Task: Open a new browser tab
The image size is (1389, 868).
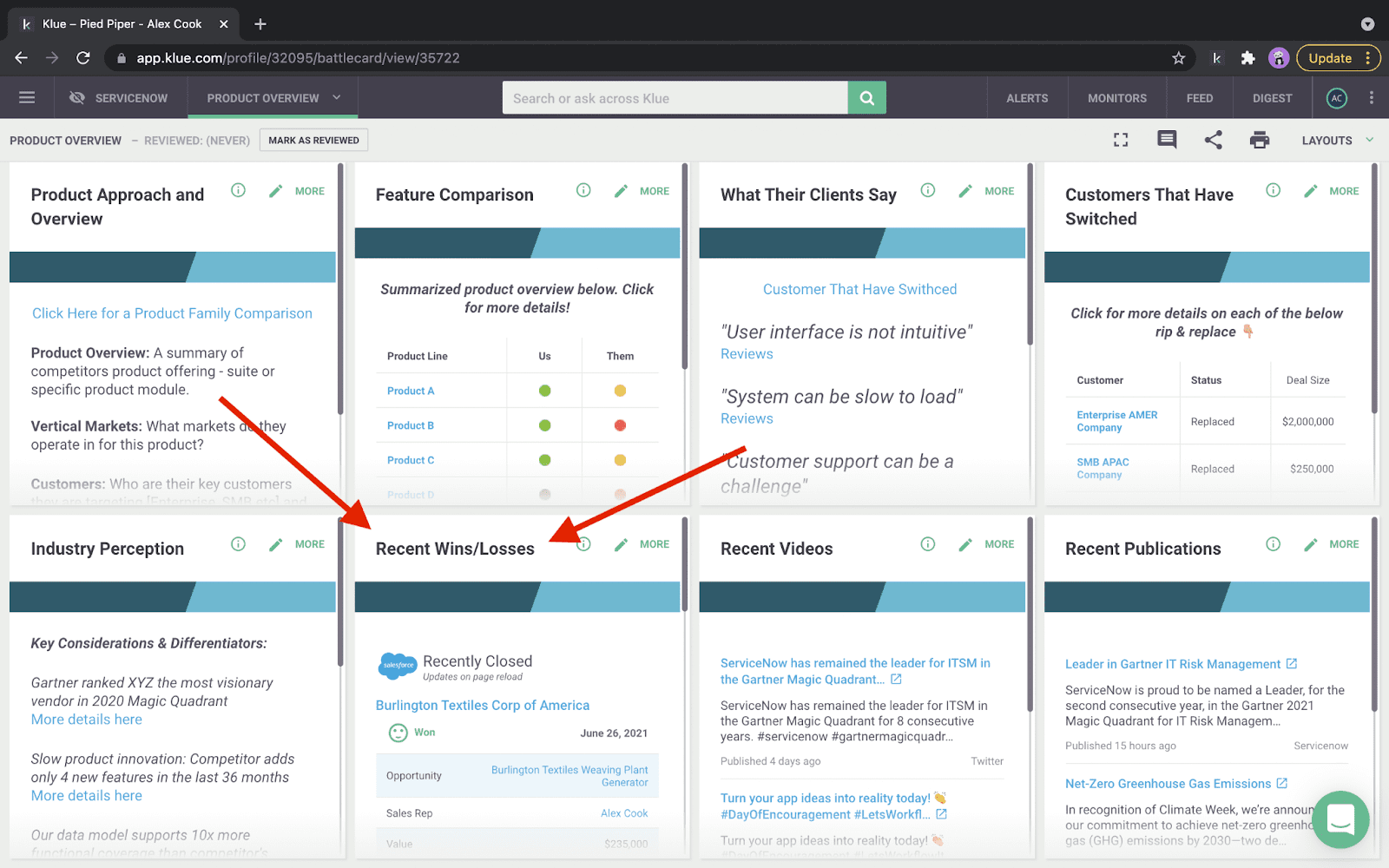Action: click(x=260, y=23)
